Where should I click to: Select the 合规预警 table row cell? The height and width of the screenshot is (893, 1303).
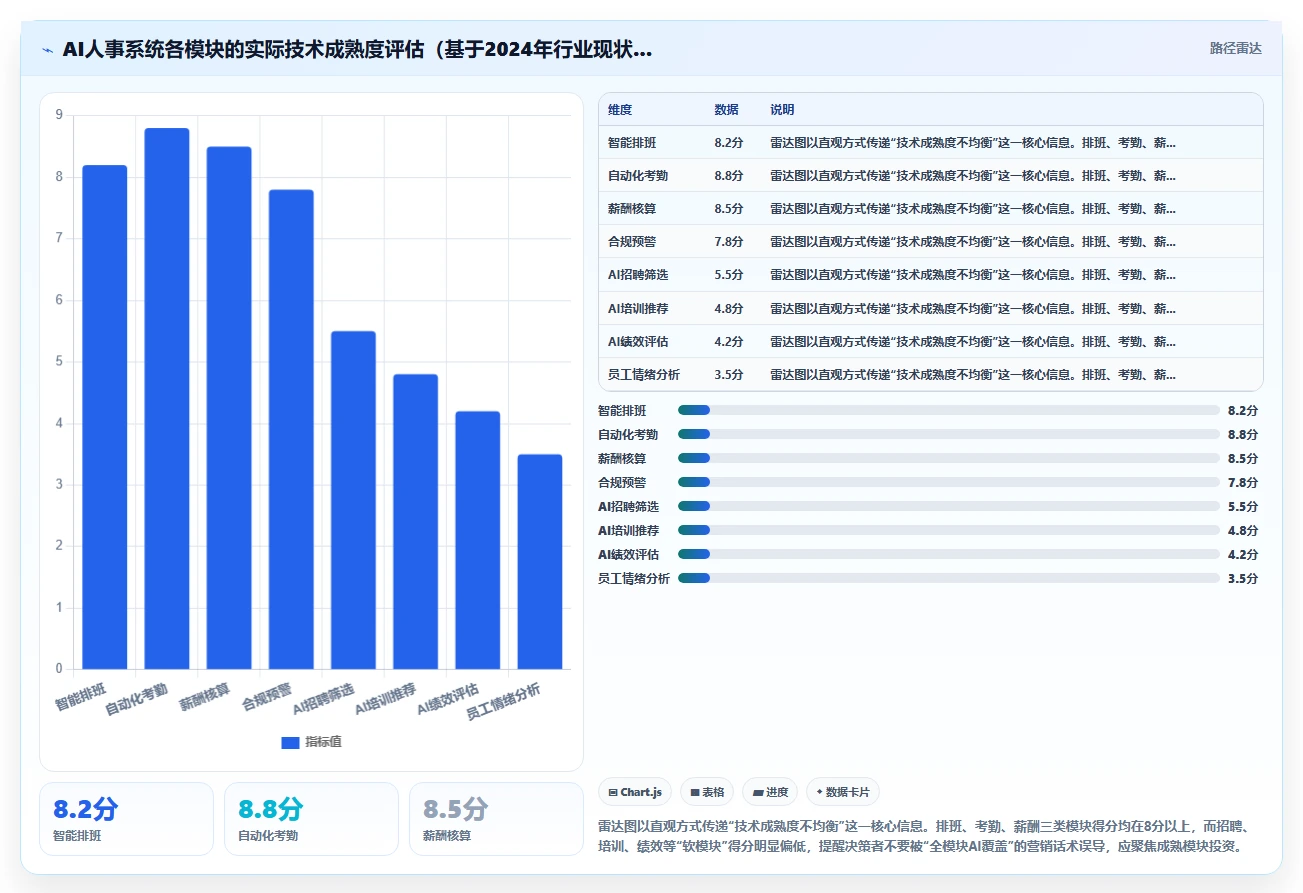(632, 242)
